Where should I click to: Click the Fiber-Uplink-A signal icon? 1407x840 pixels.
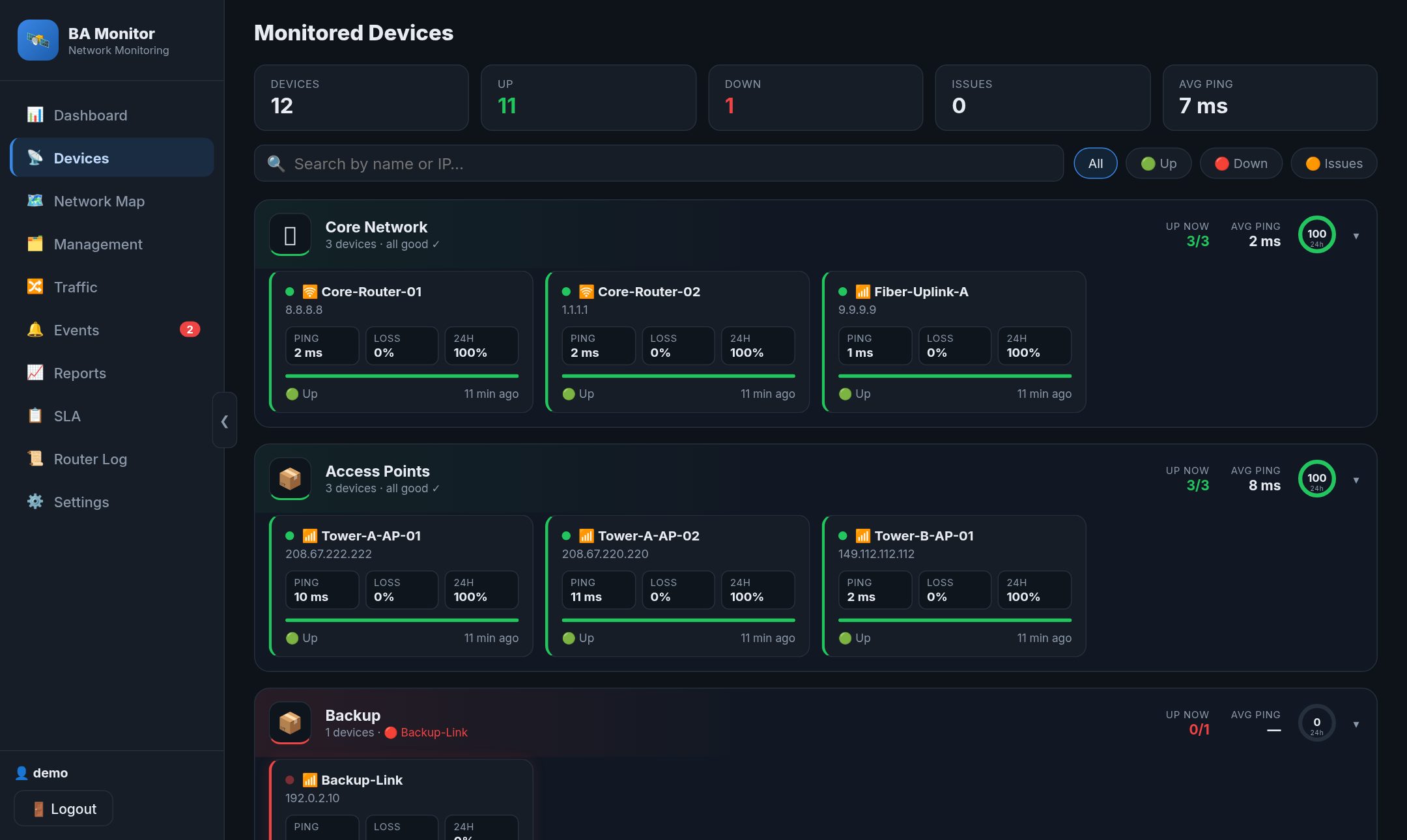tap(862, 292)
